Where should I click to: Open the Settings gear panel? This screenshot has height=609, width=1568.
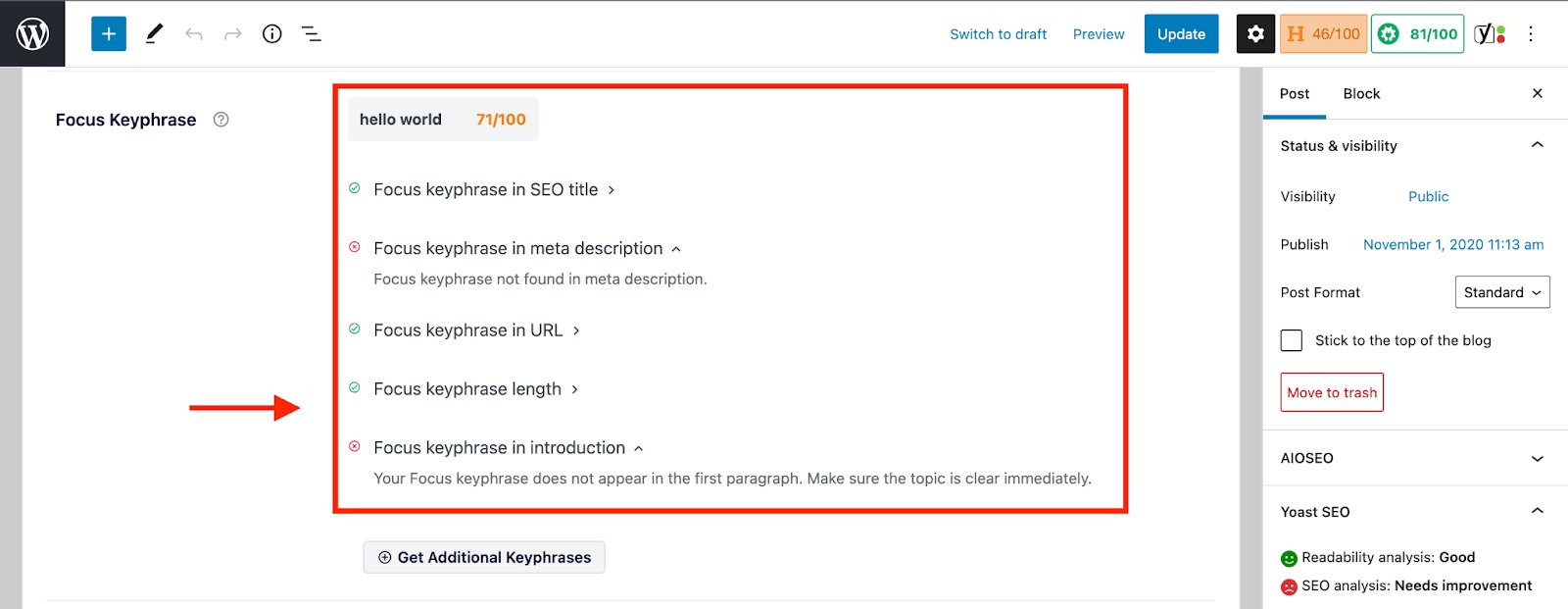tap(1255, 32)
